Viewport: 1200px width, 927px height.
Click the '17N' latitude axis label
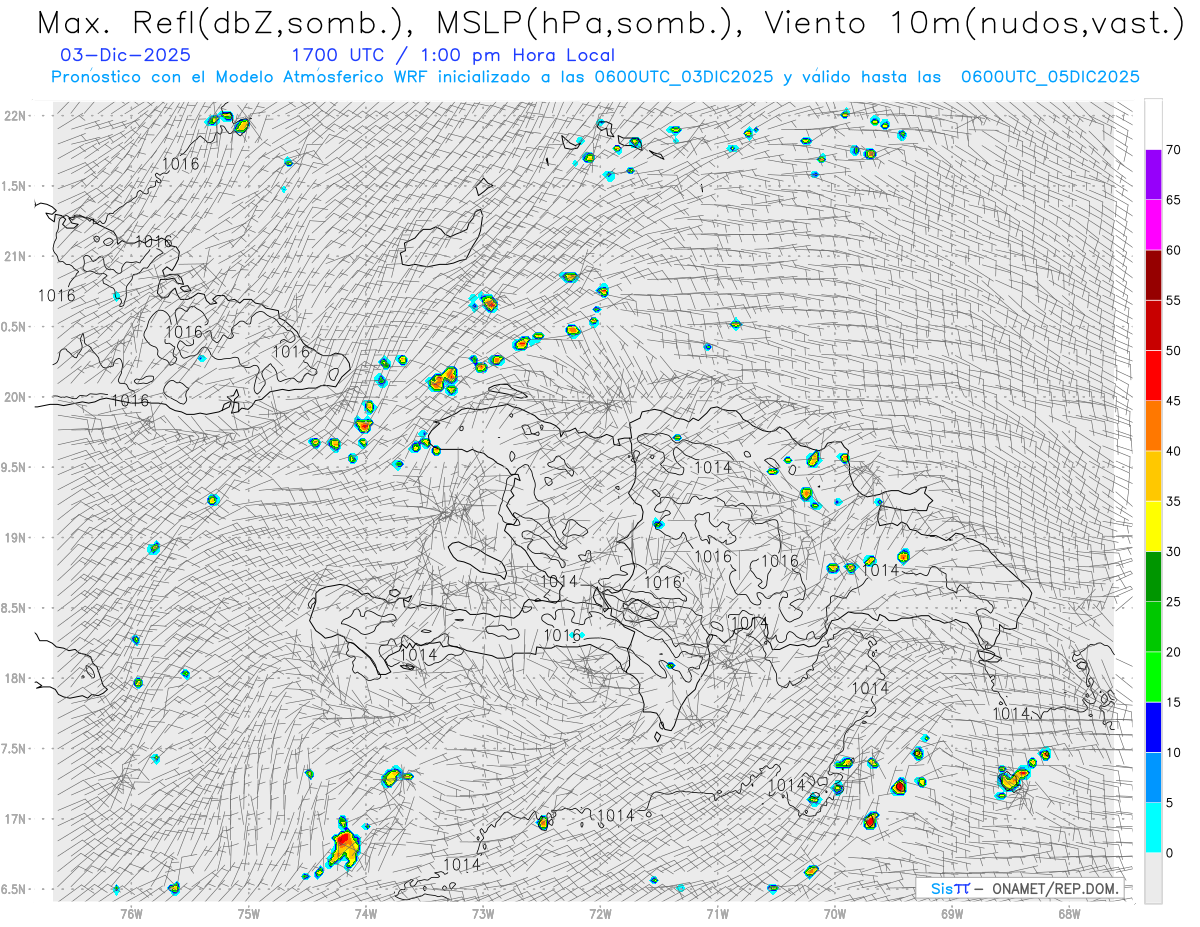(x=16, y=819)
